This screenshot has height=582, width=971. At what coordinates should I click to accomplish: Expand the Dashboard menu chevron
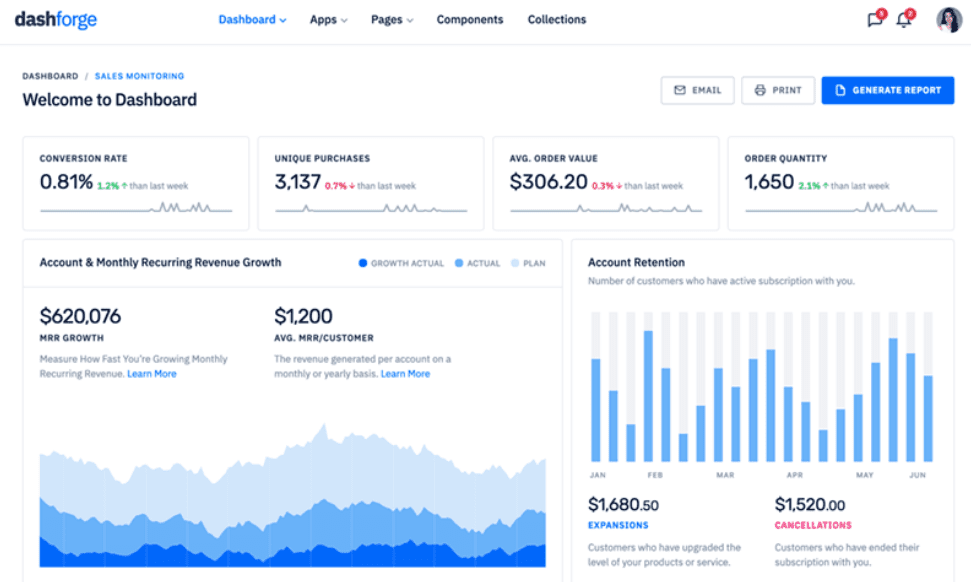click(283, 20)
